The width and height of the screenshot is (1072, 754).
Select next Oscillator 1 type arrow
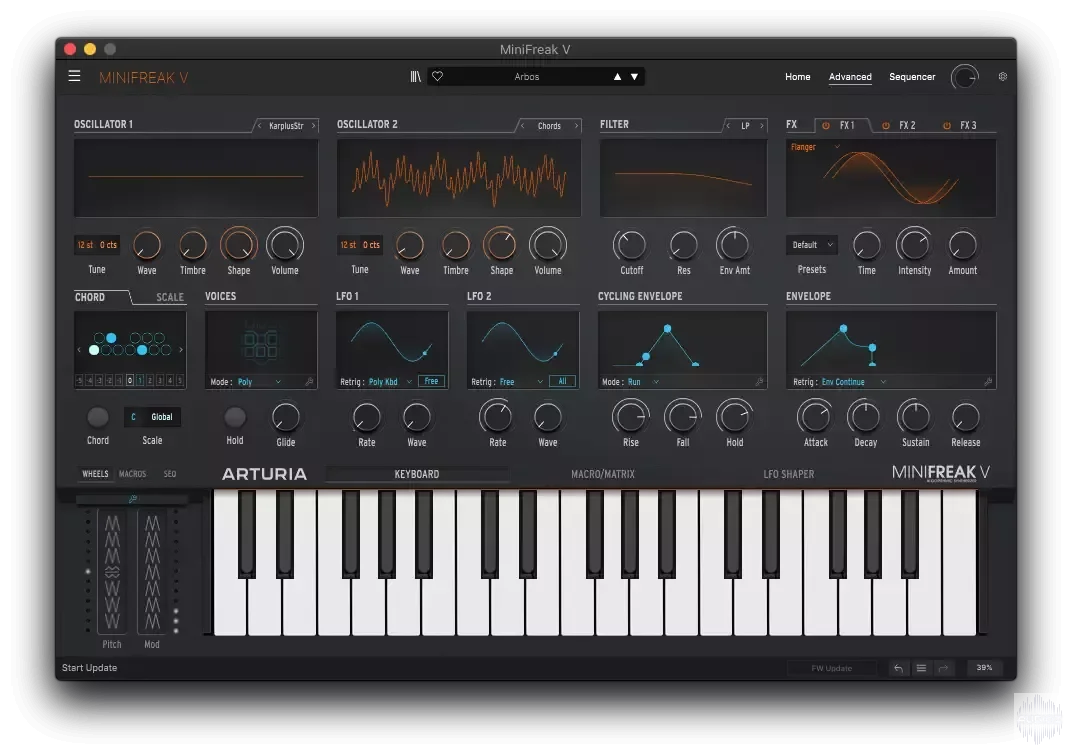(314, 126)
